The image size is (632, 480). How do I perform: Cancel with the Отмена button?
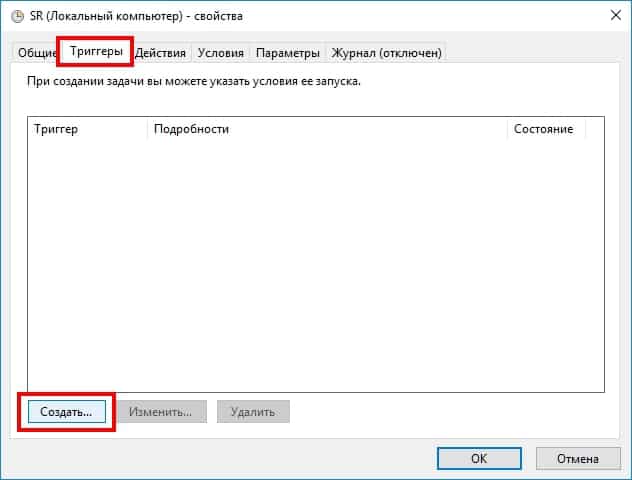tap(578, 458)
